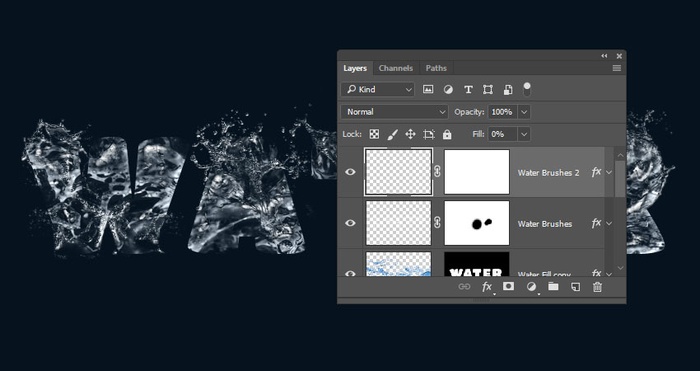Hide the Water Brushes 2 layer
Screen dimensions: 700x371
pos(350,172)
